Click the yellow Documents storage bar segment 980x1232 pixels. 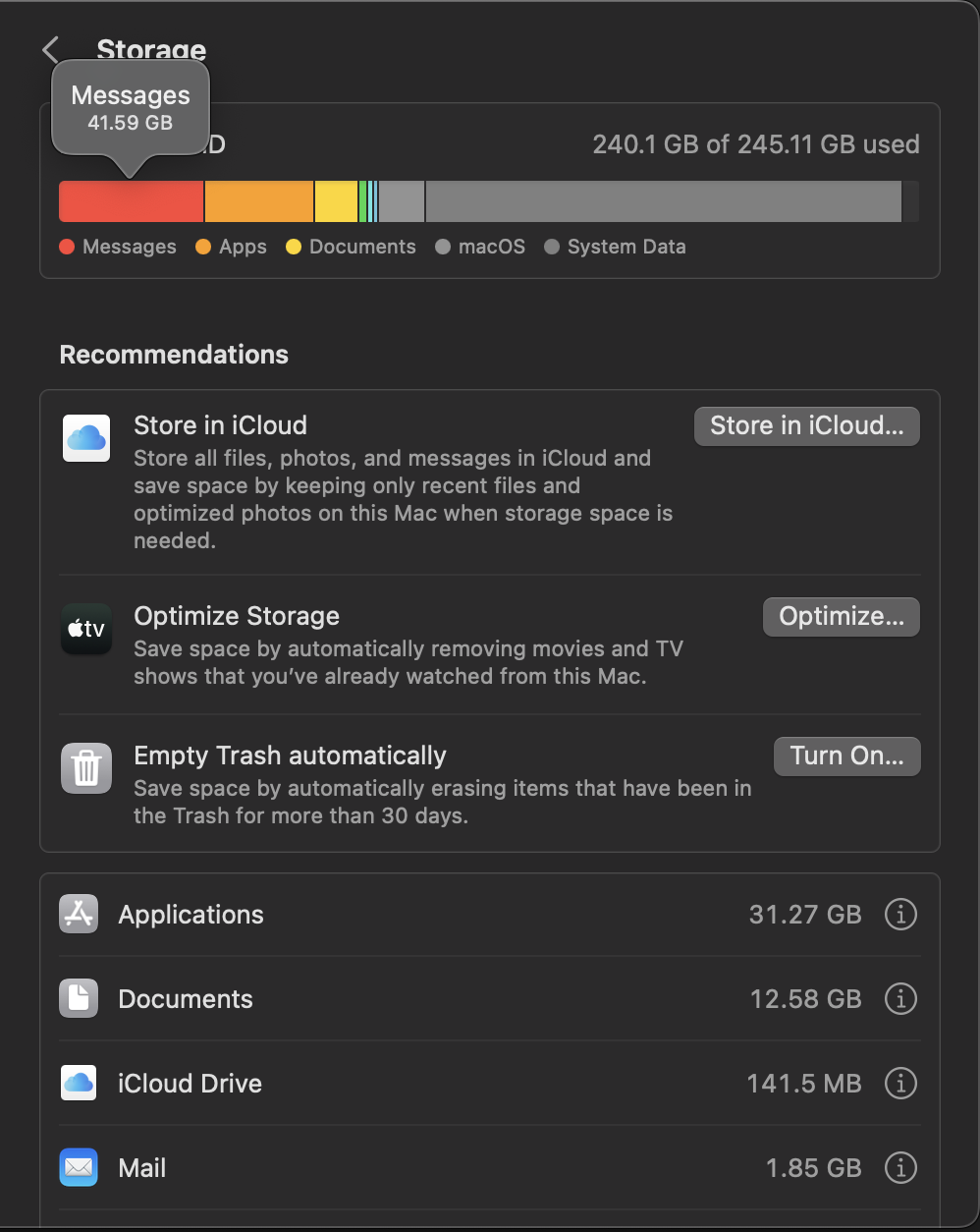click(x=336, y=201)
